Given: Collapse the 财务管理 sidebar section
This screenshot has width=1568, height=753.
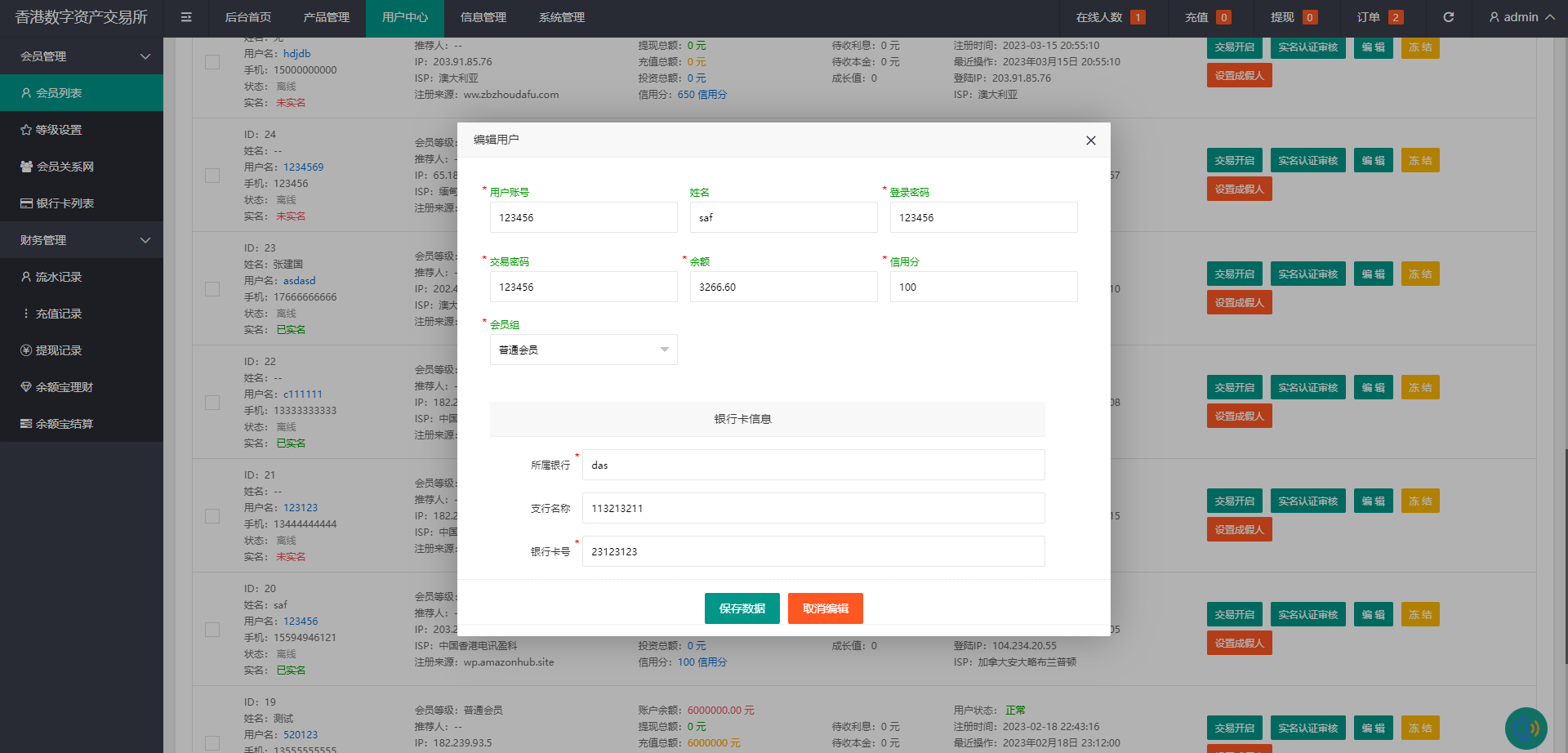Looking at the screenshot, I should (82, 239).
